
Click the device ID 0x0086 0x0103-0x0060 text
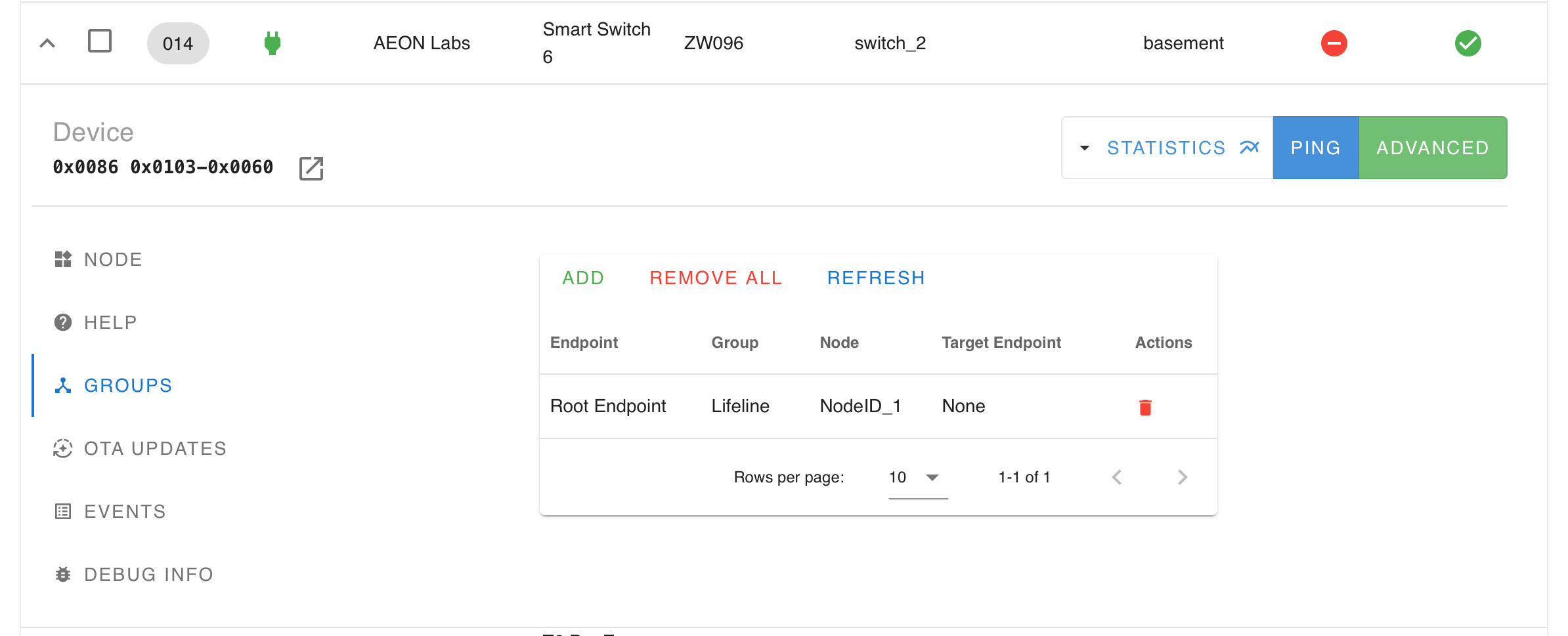163,167
